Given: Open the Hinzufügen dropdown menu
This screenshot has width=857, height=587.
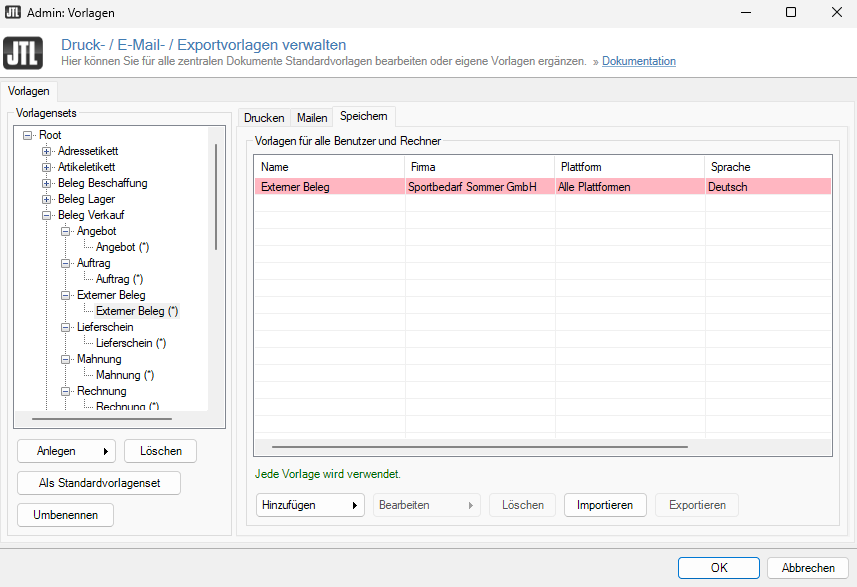Looking at the screenshot, I should 310,505.
